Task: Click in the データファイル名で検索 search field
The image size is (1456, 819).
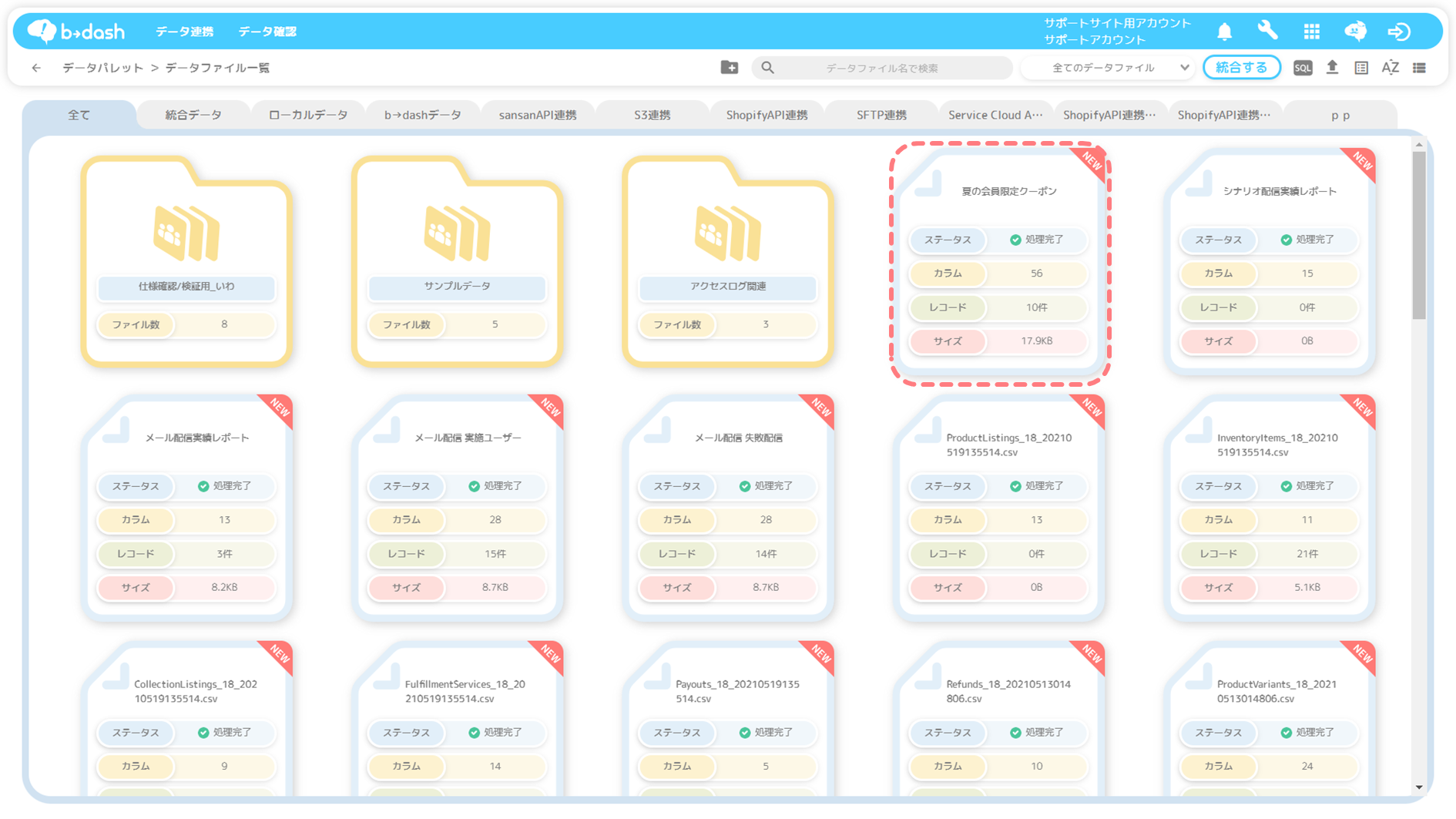Action: [882, 68]
